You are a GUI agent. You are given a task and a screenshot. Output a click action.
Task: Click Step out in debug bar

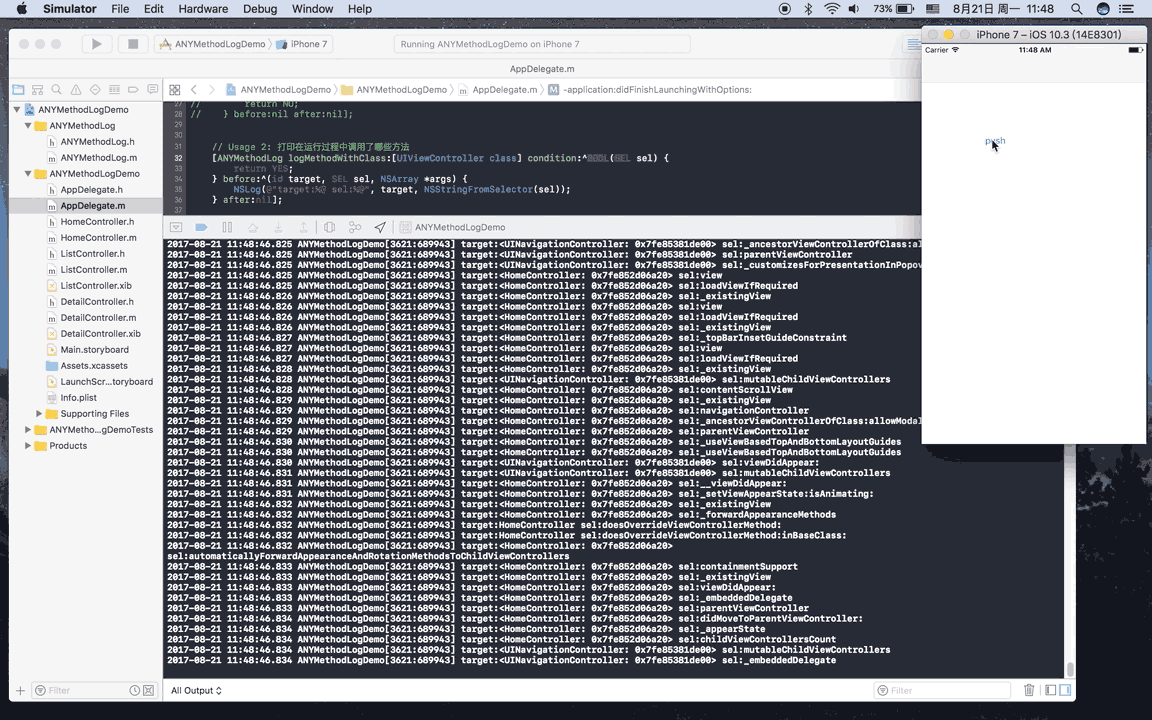[x=303, y=227]
